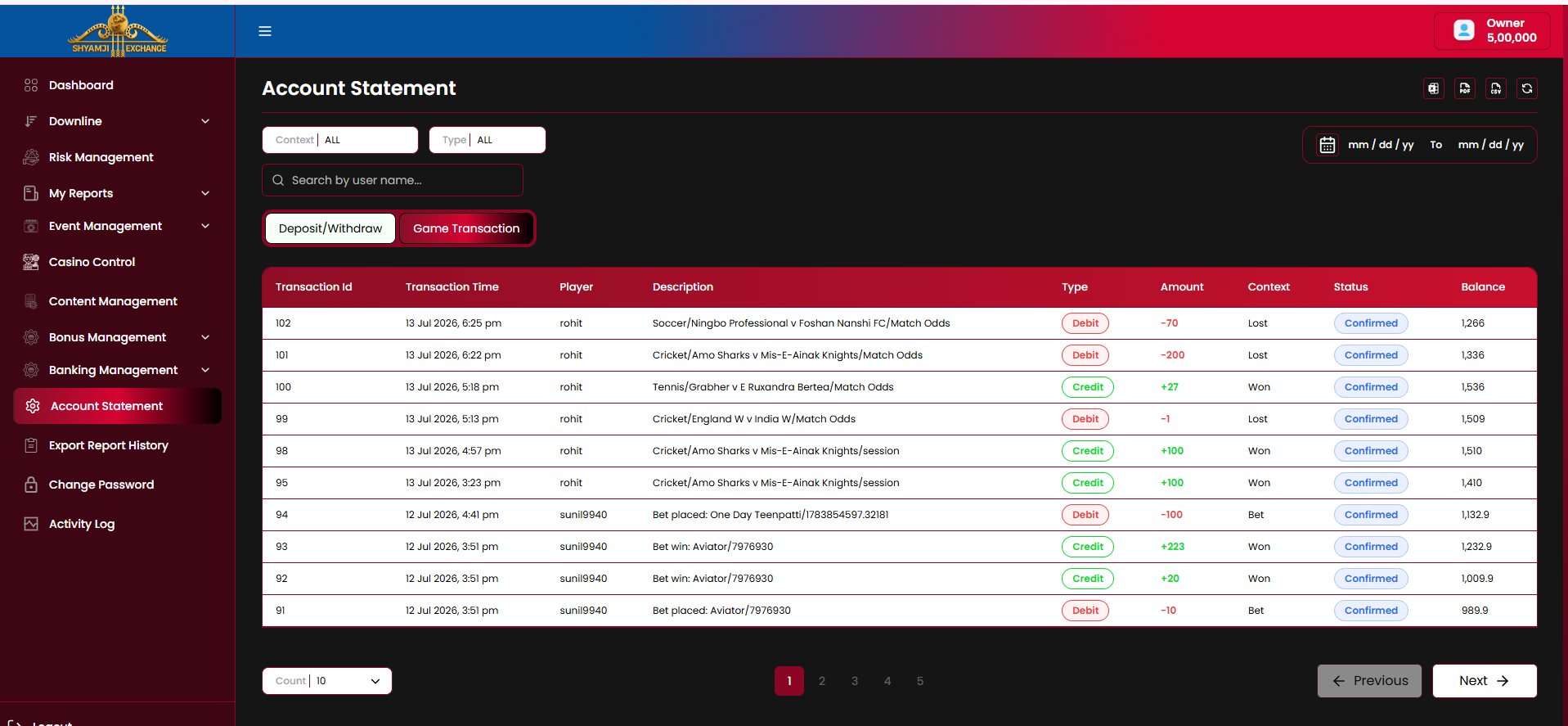Click amount +223 in transaction 93
1568x726 pixels.
click(1172, 547)
